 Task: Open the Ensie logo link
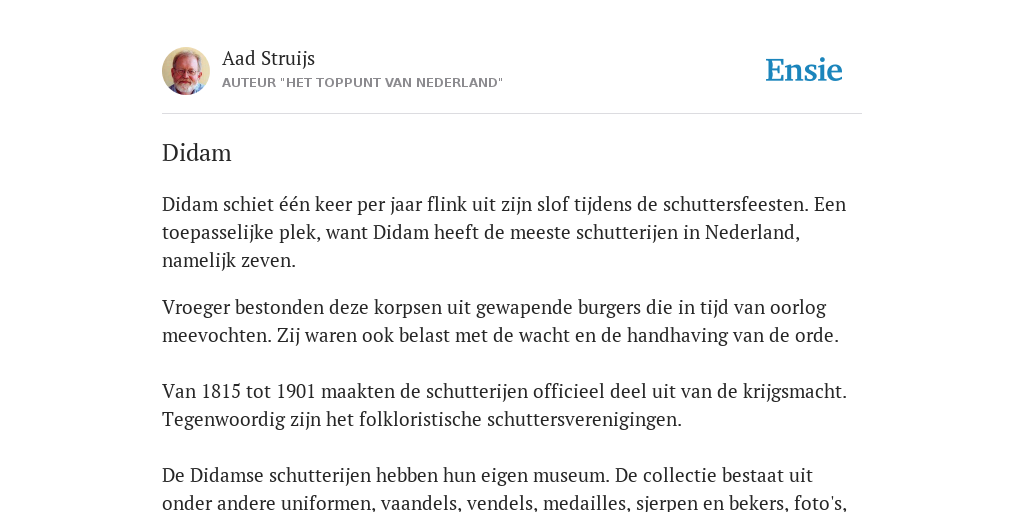click(804, 71)
